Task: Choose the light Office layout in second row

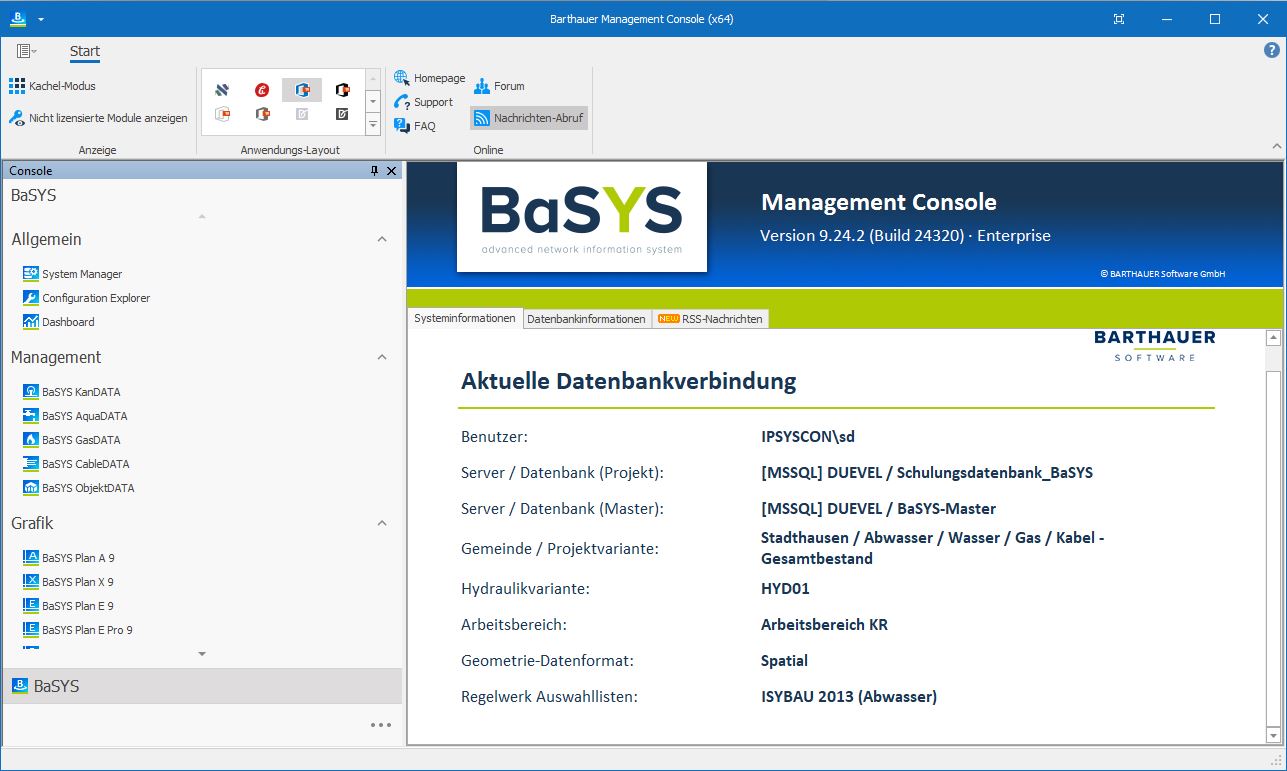Action: click(222, 114)
